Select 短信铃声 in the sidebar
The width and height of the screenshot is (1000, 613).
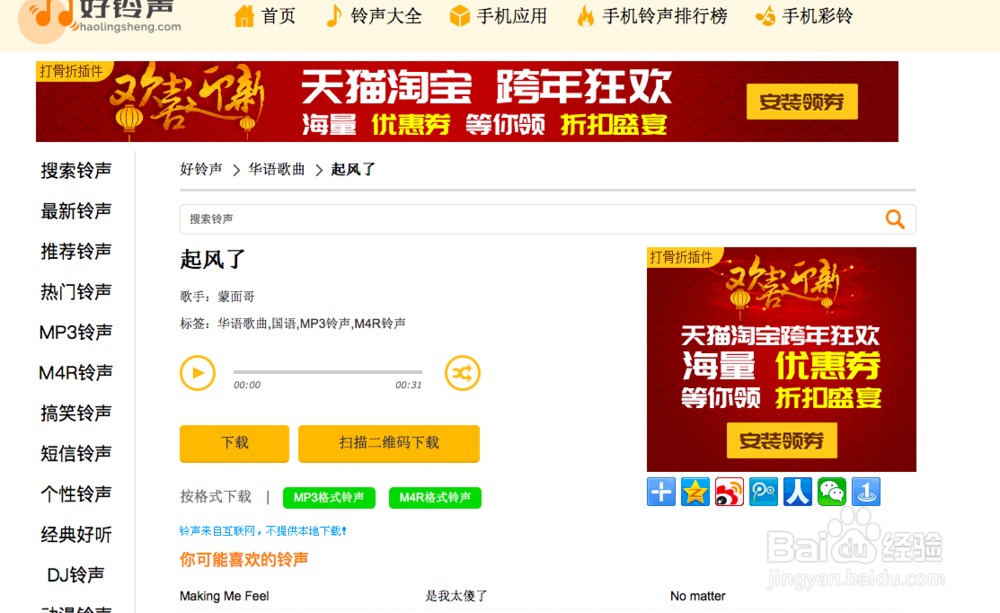coord(76,454)
